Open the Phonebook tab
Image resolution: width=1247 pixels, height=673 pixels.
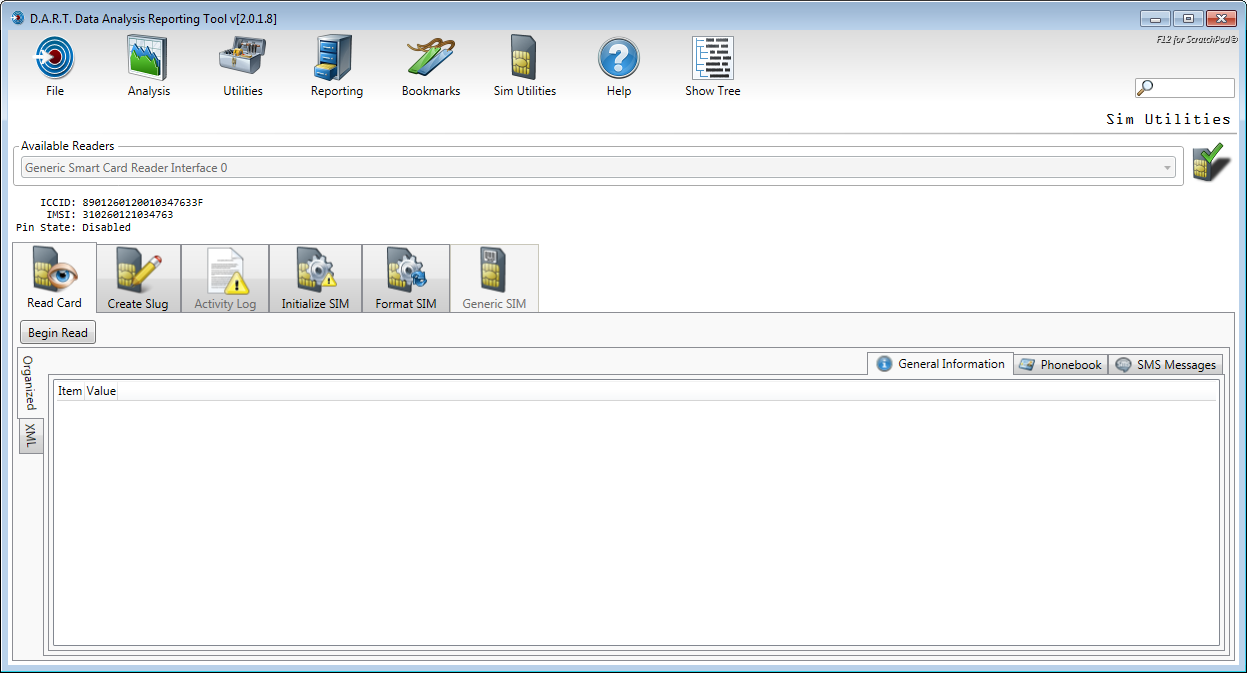pos(1061,365)
